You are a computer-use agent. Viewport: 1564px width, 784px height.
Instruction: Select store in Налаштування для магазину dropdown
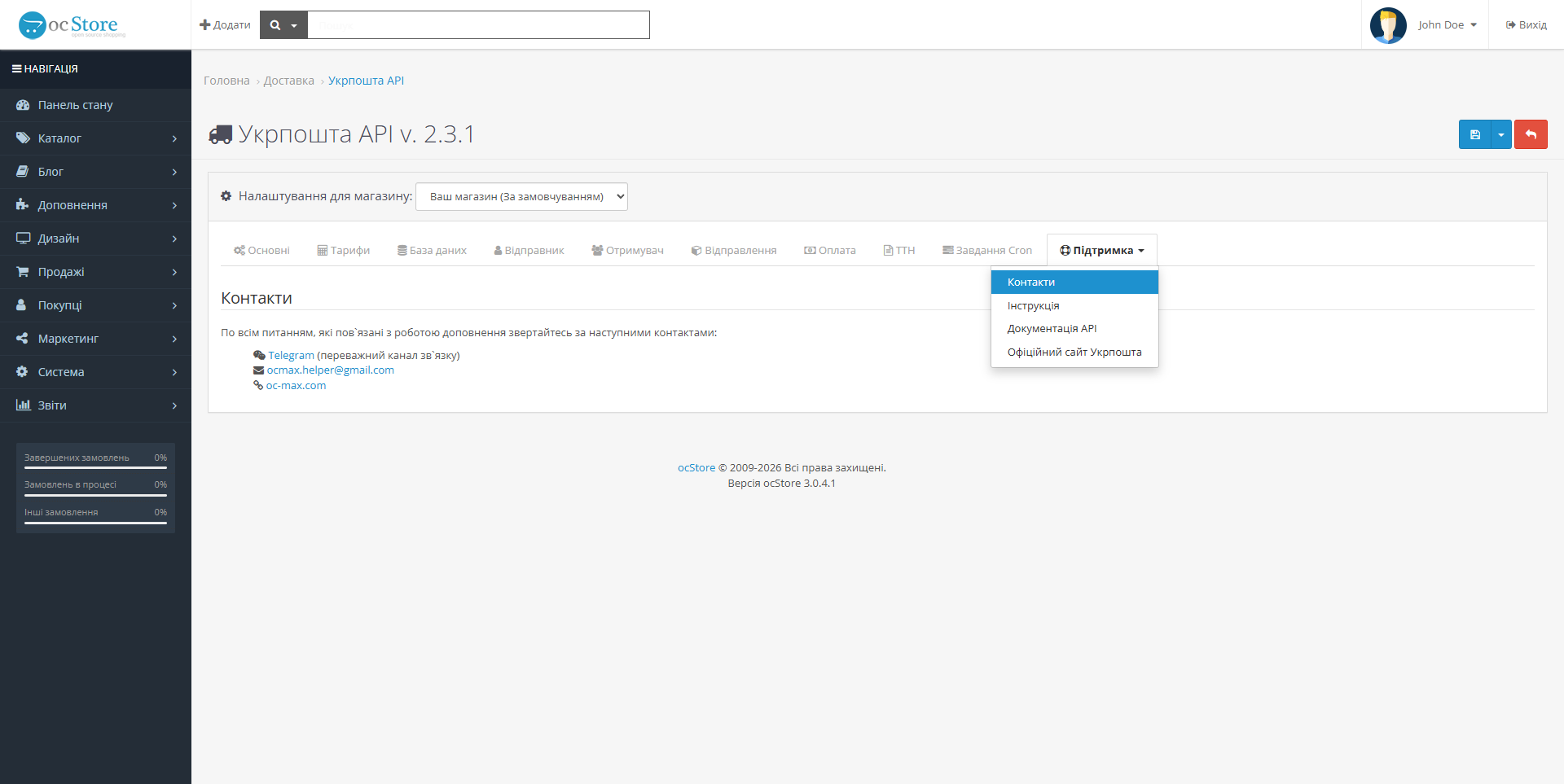tap(521, 197)
